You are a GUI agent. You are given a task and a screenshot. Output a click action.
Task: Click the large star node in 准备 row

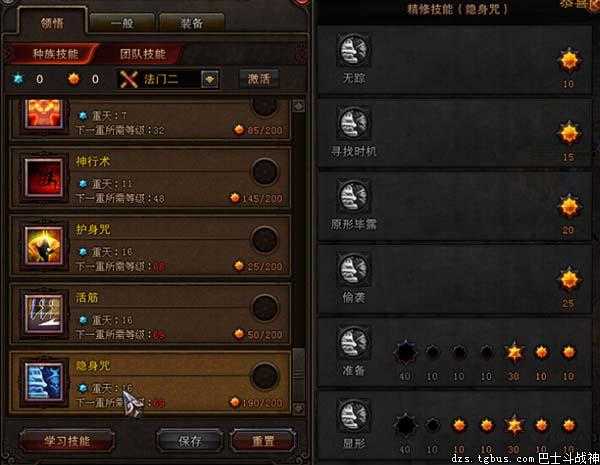[x=514, y=352]
